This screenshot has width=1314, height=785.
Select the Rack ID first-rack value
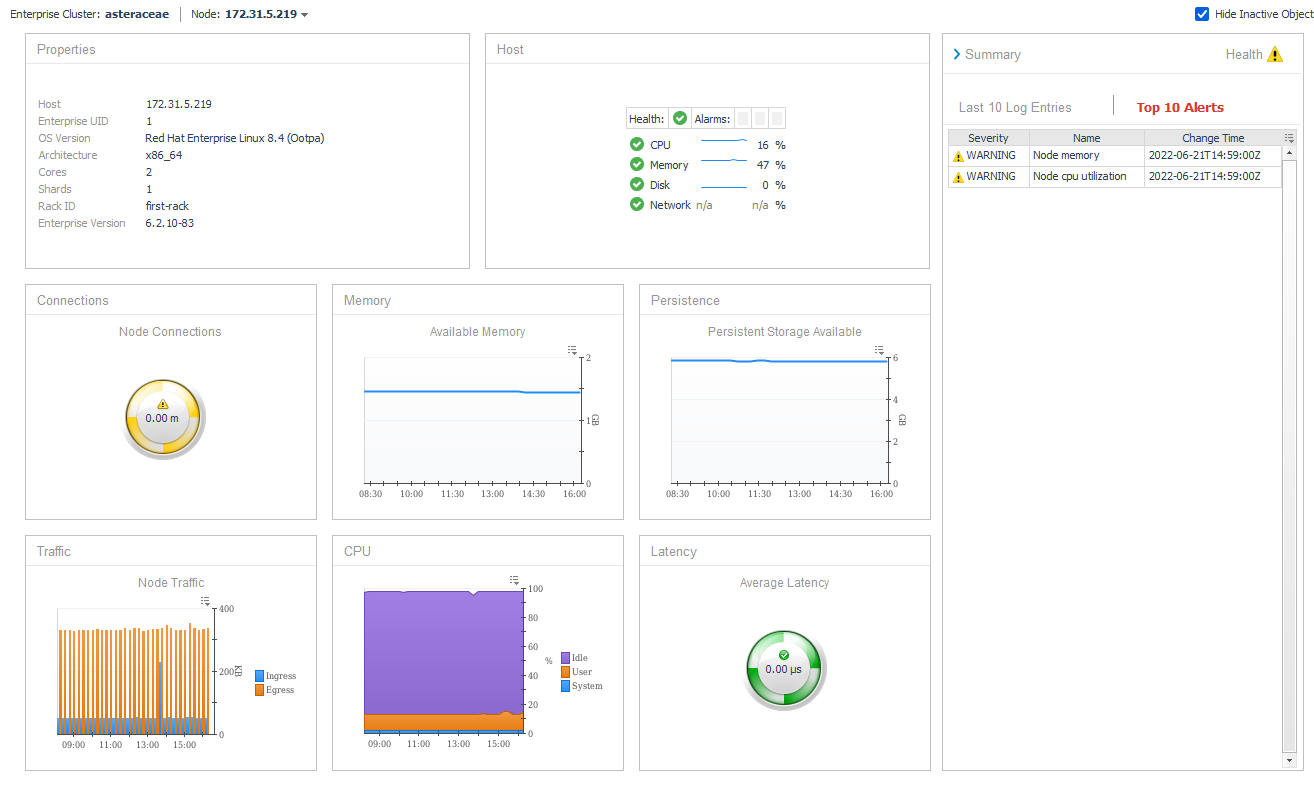coord(167,206)
